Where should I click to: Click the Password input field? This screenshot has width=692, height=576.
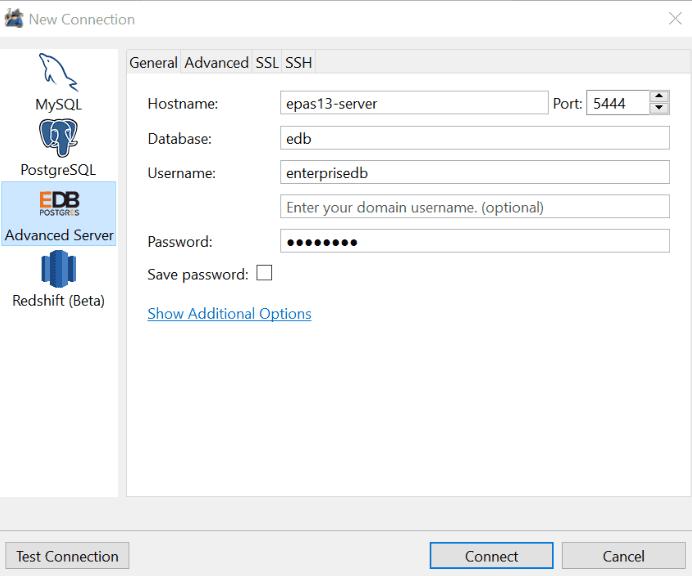click(474, 241)
